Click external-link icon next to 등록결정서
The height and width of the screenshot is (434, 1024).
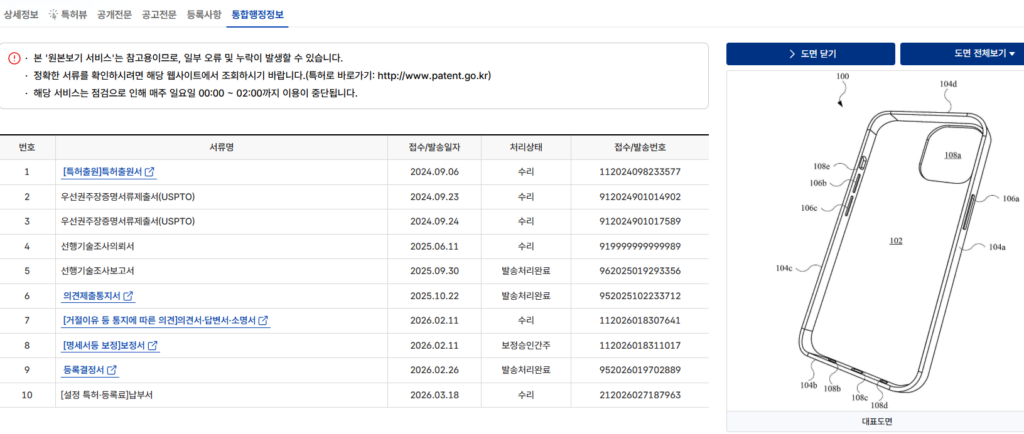(x=112, y=370)
